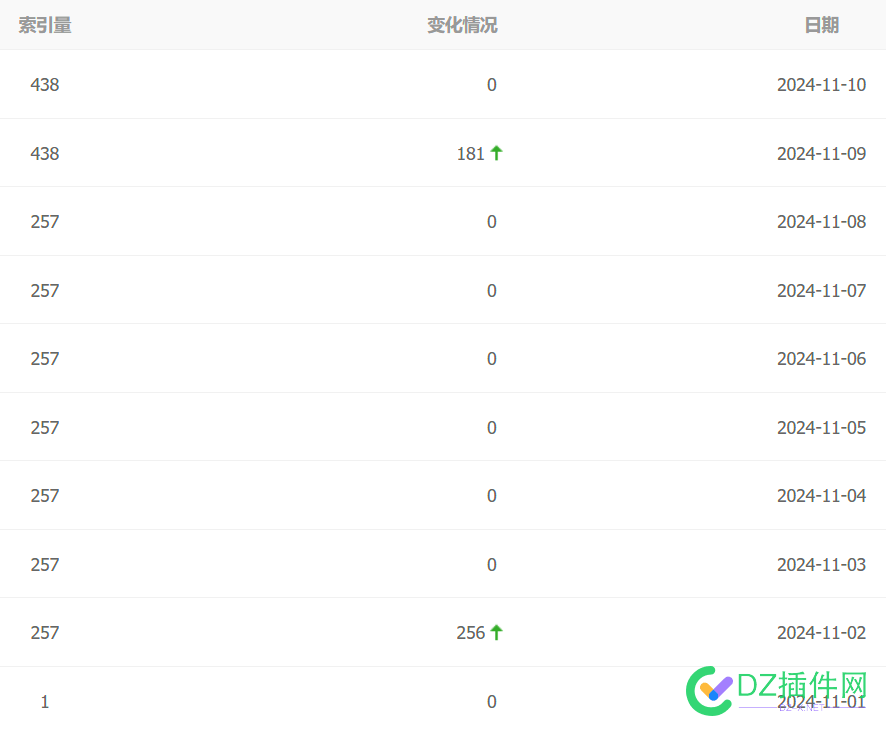Select index value 257 in the 2024-11-06 row

coord(45,359)
